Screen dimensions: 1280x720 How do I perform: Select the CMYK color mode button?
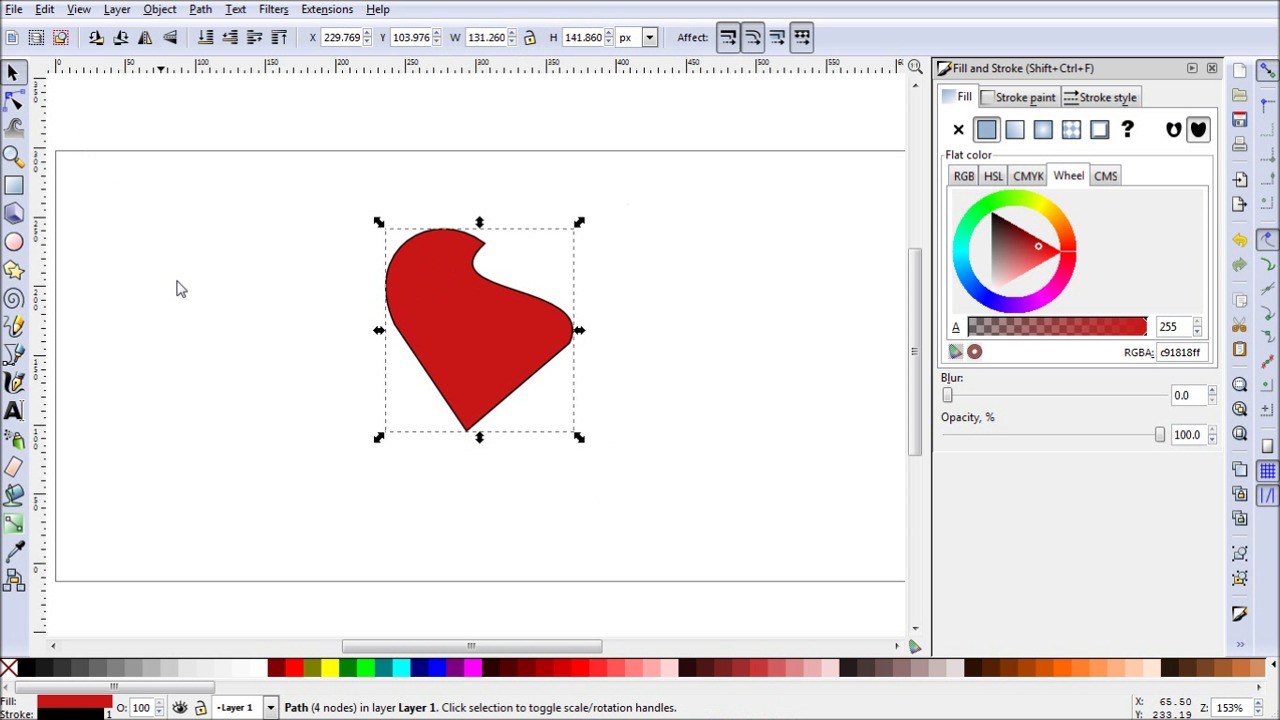click(x=1028, y=176)
